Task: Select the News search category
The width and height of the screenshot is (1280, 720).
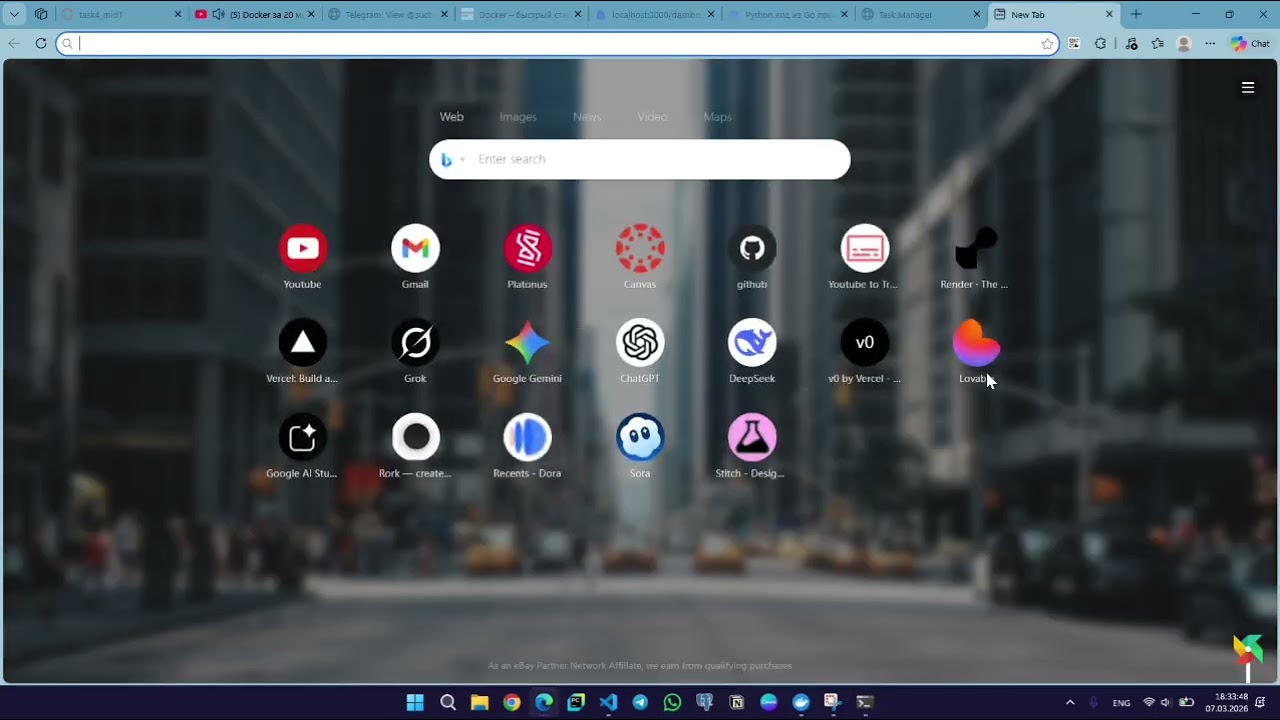Action: (587, 117)
